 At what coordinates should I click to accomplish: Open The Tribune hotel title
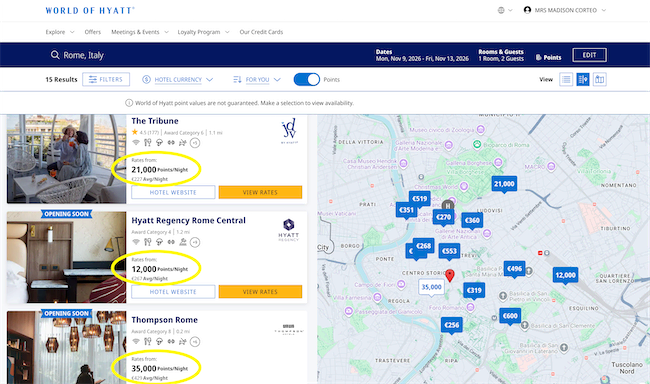pyautogui.click(x=155, y=121)
